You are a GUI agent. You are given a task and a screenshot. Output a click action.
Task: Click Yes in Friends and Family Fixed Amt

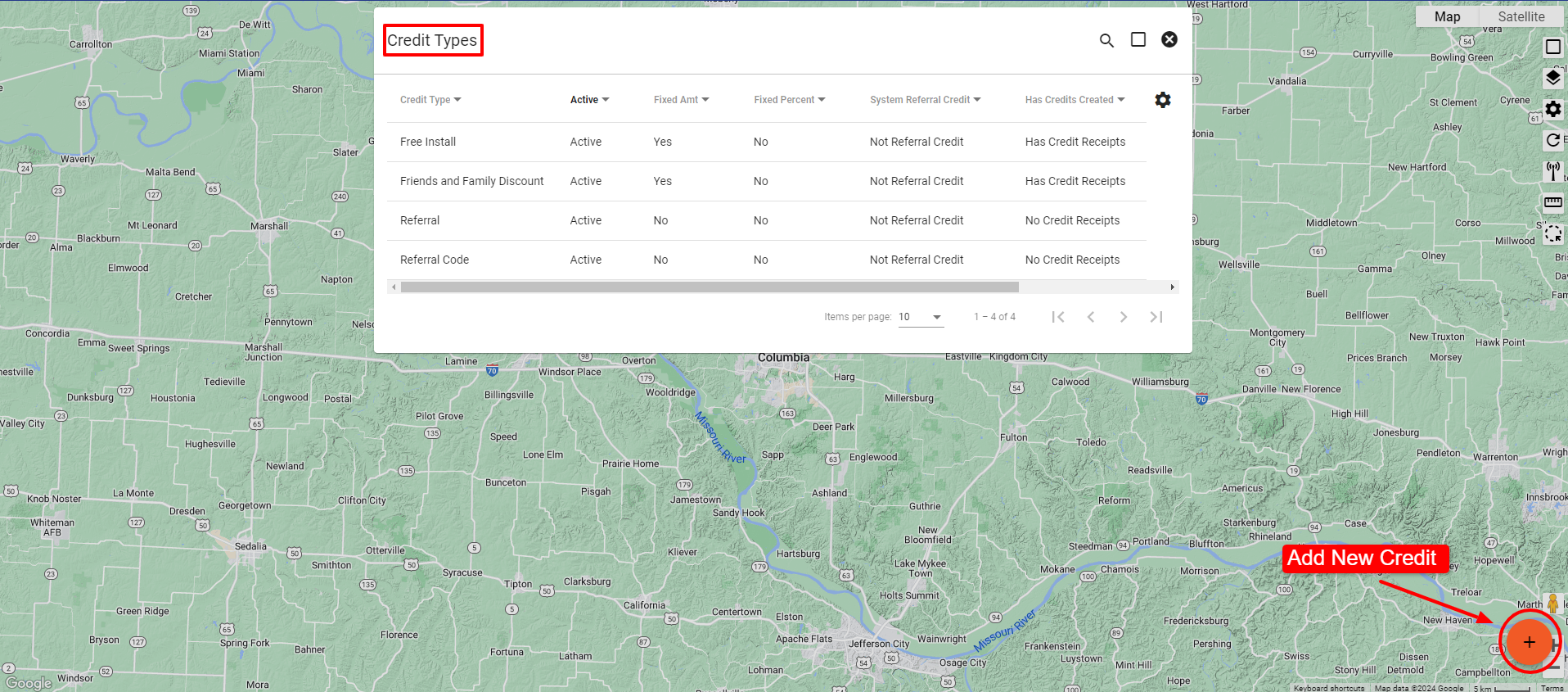pos(663,181)
